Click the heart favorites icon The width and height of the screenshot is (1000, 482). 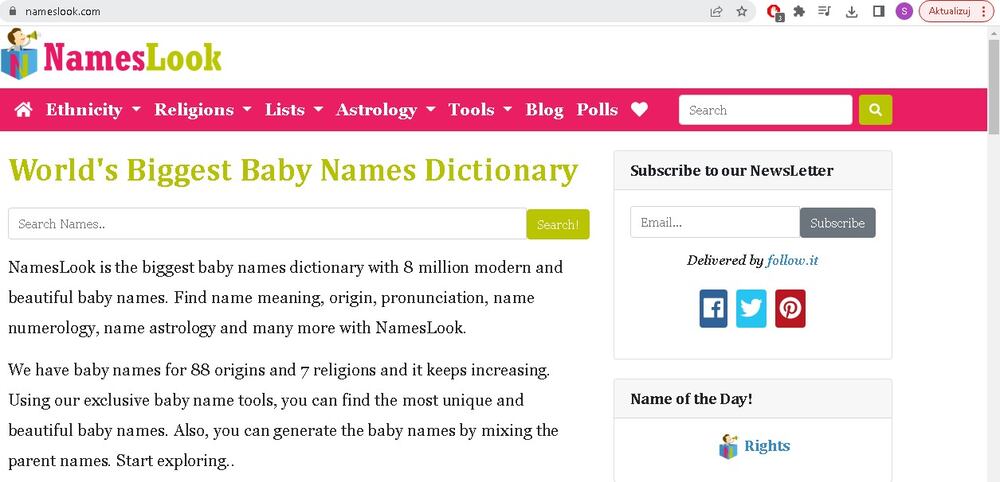tap(639, 110)
